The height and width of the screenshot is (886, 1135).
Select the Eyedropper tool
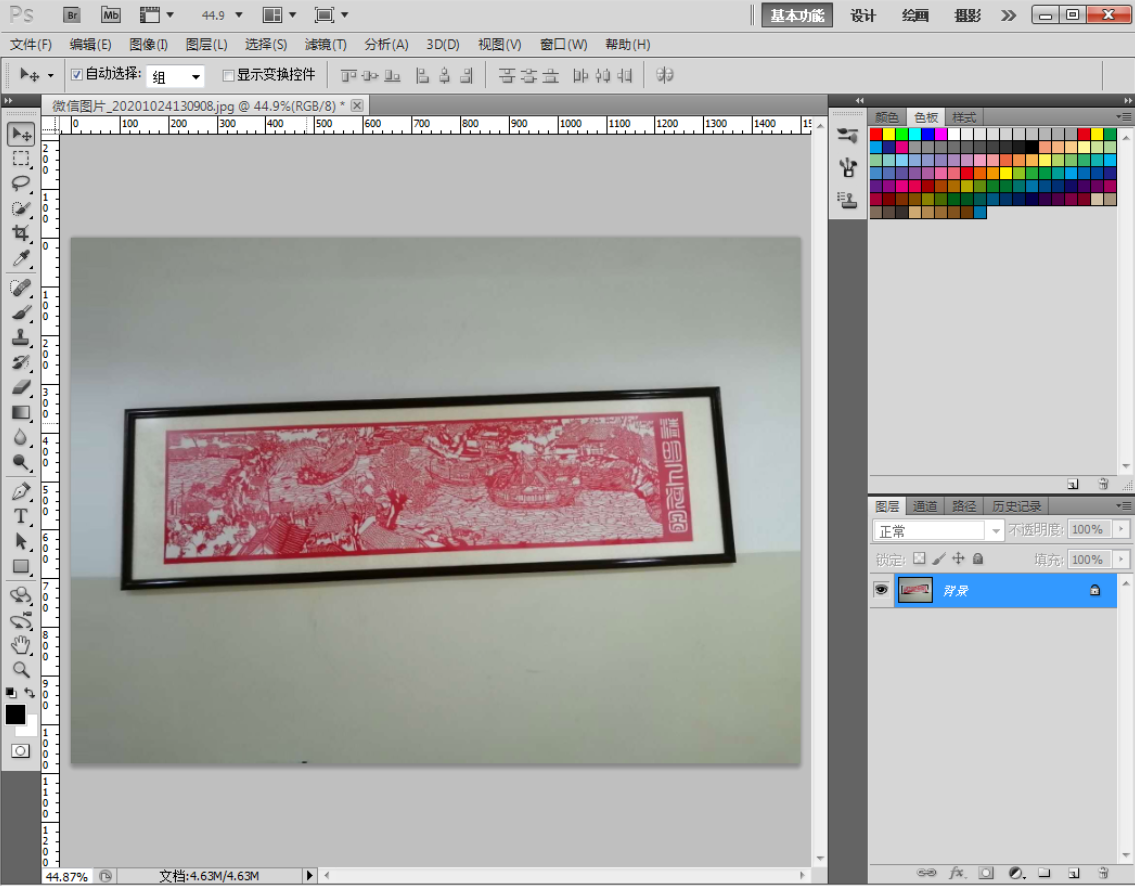click(x=21, y=258)
